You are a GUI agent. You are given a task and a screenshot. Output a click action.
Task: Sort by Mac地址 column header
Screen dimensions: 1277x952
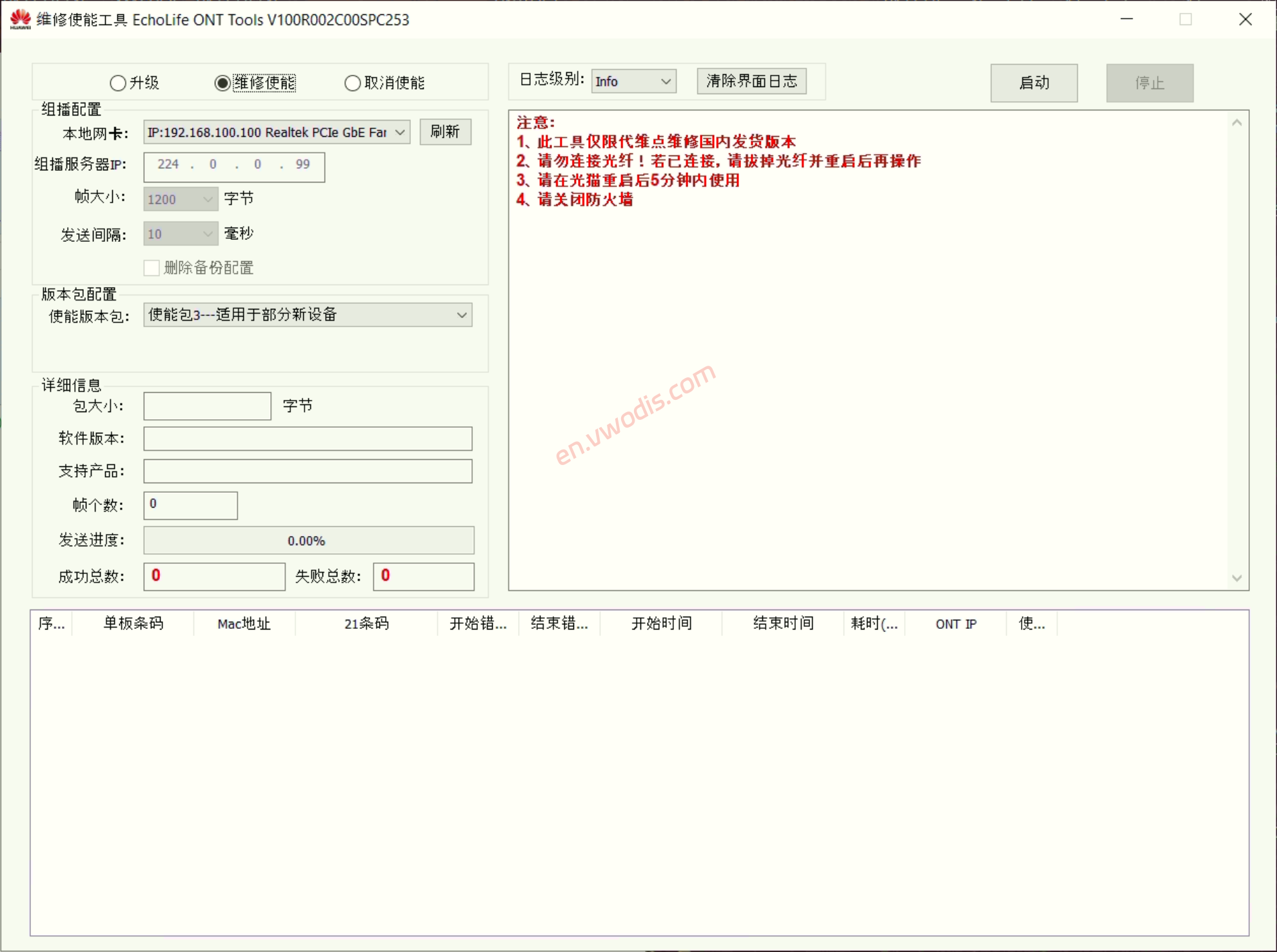(244, 624)
